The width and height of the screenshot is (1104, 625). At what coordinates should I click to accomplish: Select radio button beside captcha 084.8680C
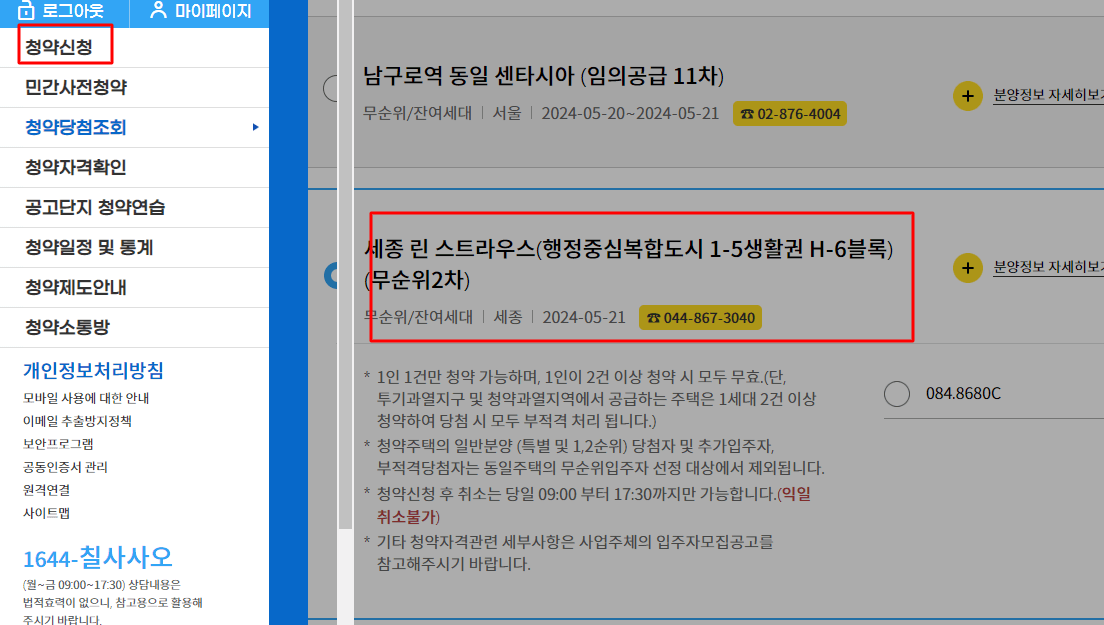895,393
